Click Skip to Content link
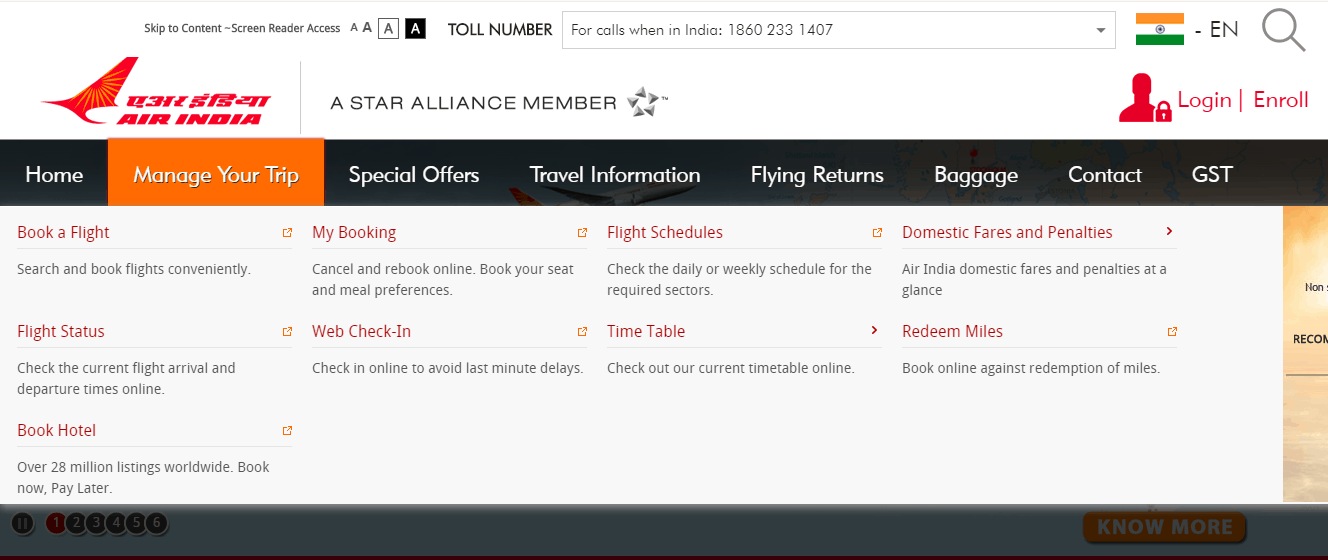 [183, 29]
